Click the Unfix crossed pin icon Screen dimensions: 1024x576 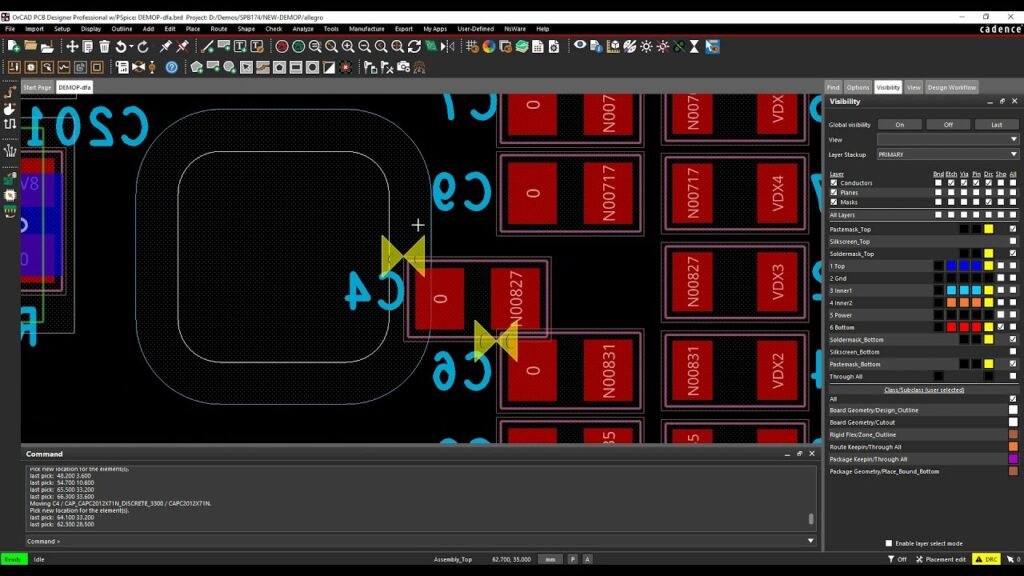(182, 46)
